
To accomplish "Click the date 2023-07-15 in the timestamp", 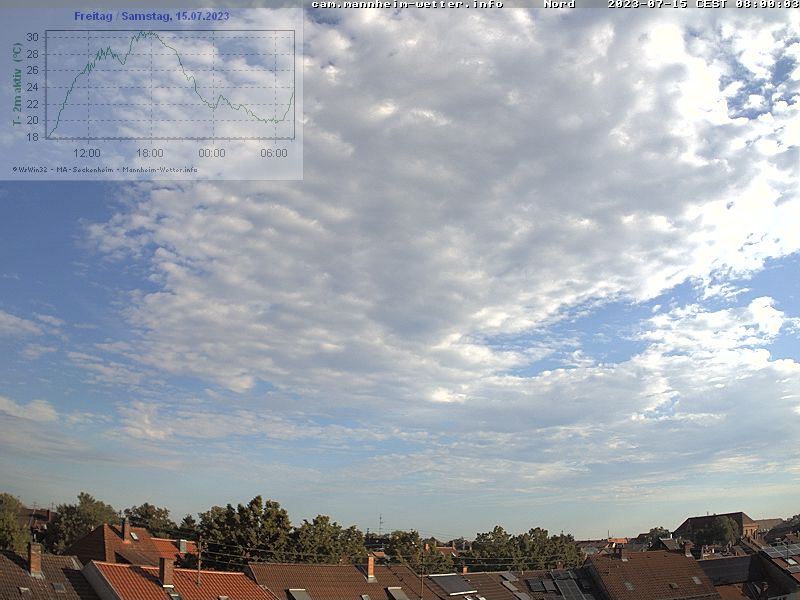I will click(647, 4).
